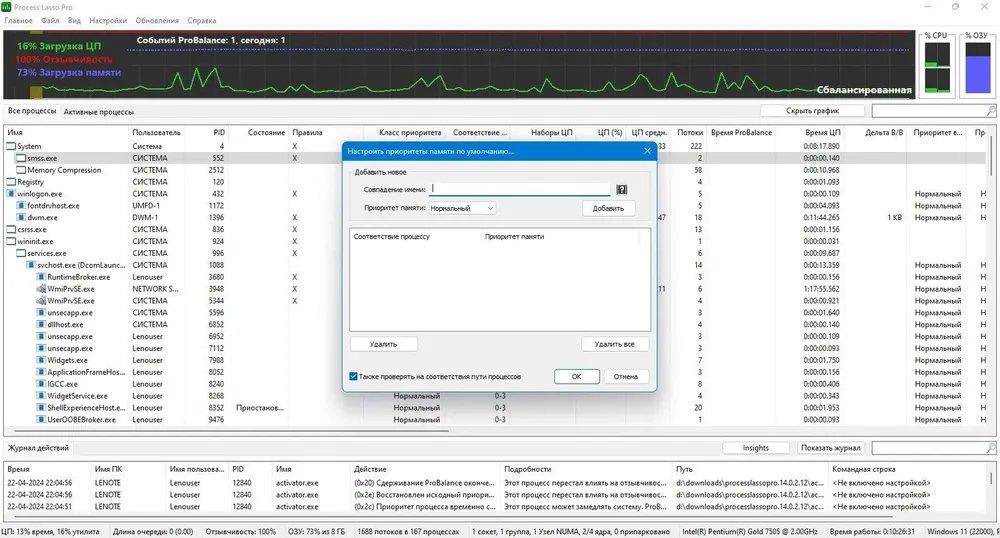Click the Приоритет памяти column header in dialog list

(560, 236)
